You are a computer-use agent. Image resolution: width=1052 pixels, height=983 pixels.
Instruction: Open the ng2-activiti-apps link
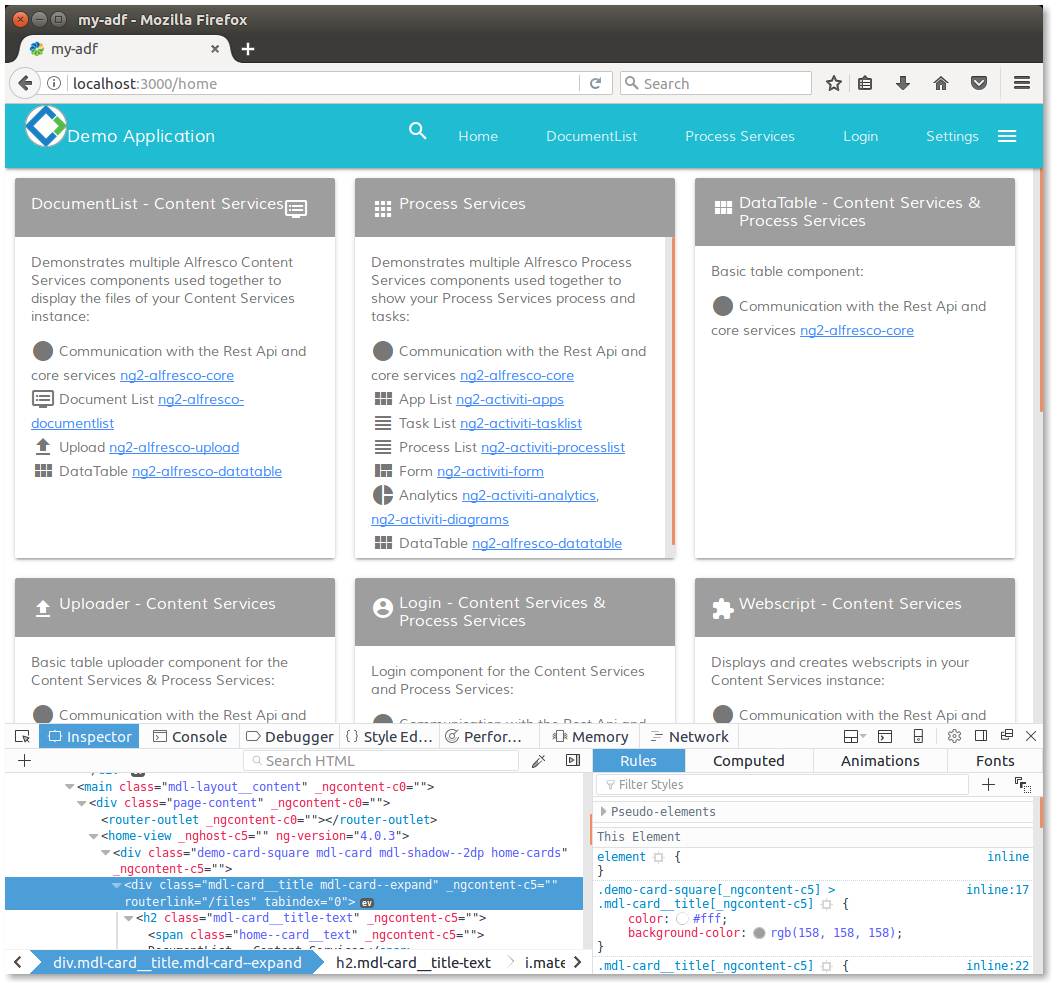pyautogui.click(x=510, y=399)
